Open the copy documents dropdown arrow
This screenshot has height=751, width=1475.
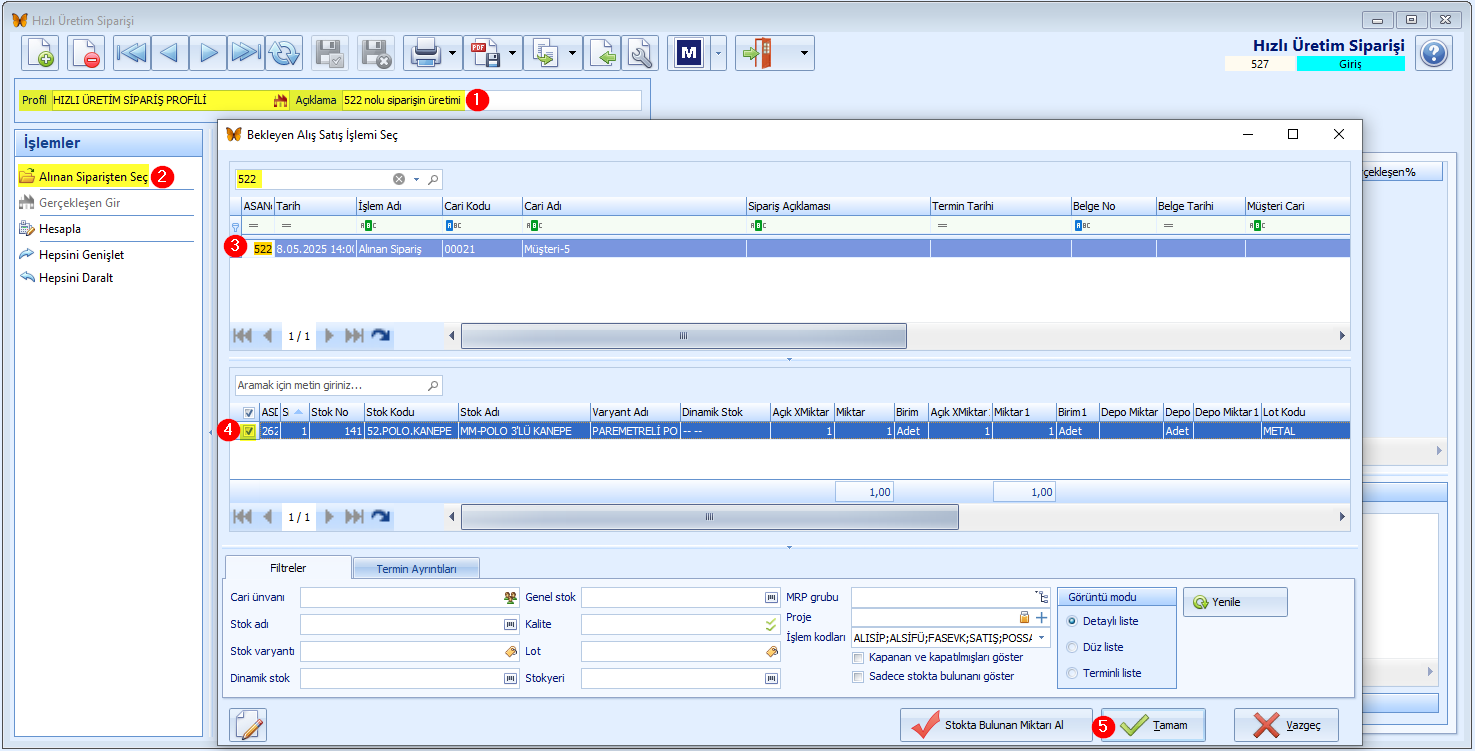[573, 53]
